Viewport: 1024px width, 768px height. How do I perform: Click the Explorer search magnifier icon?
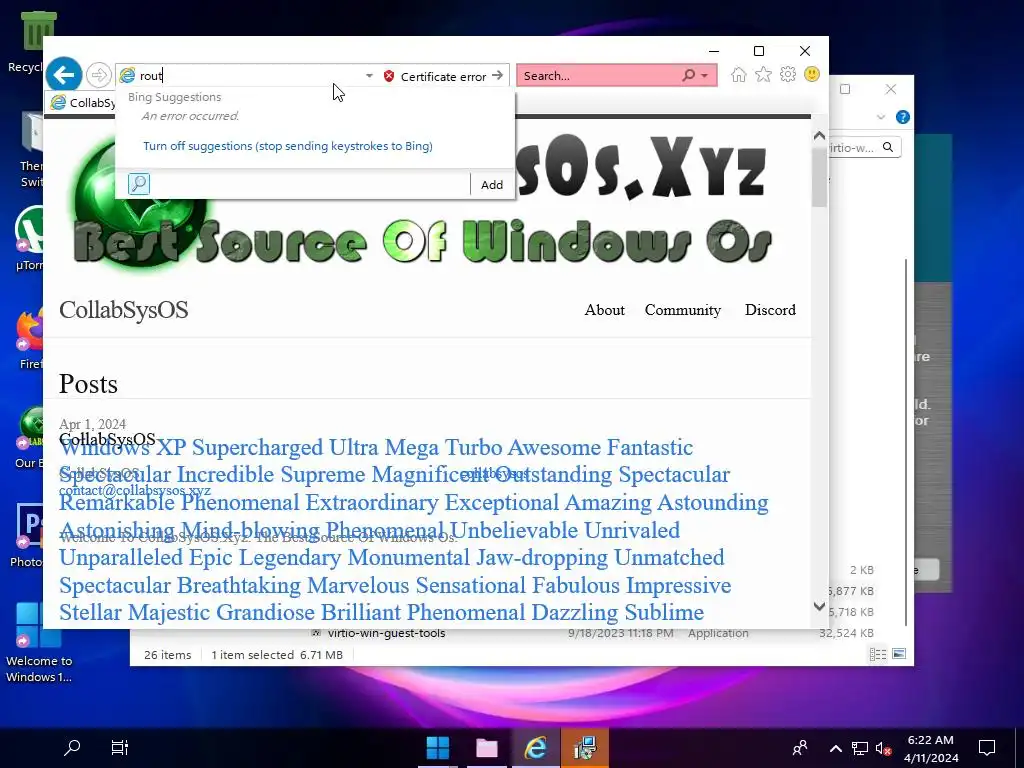coord(888,148)
